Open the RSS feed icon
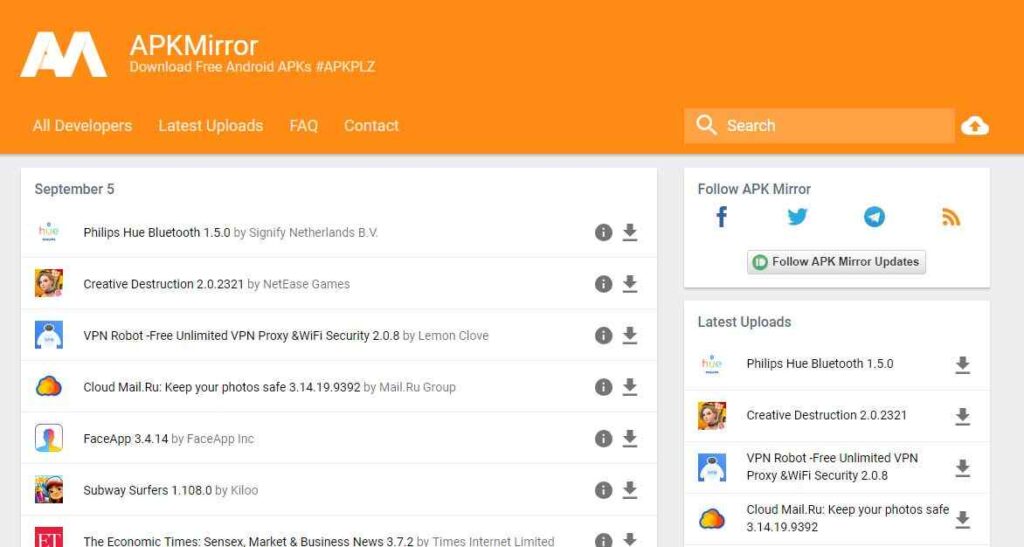Screen dimensions: 1024x547 pyautogui.click(x=951, y=217)
